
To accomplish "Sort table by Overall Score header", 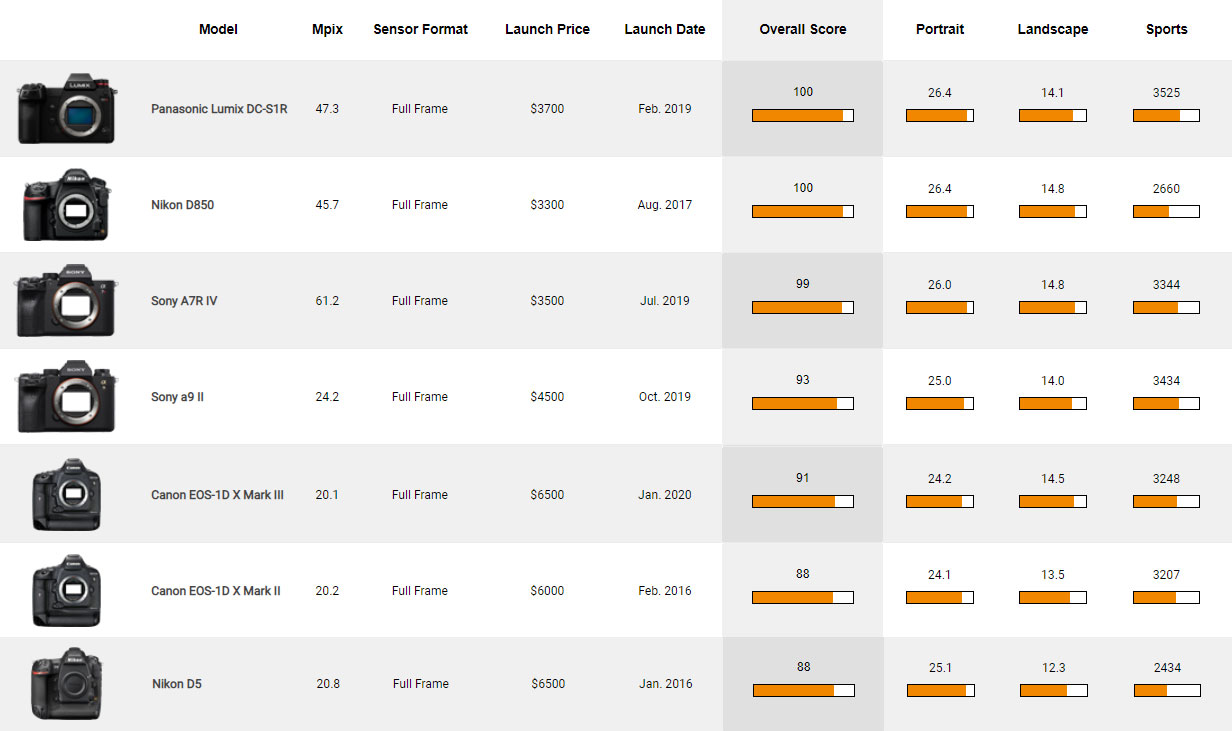I will pos(802,30).
